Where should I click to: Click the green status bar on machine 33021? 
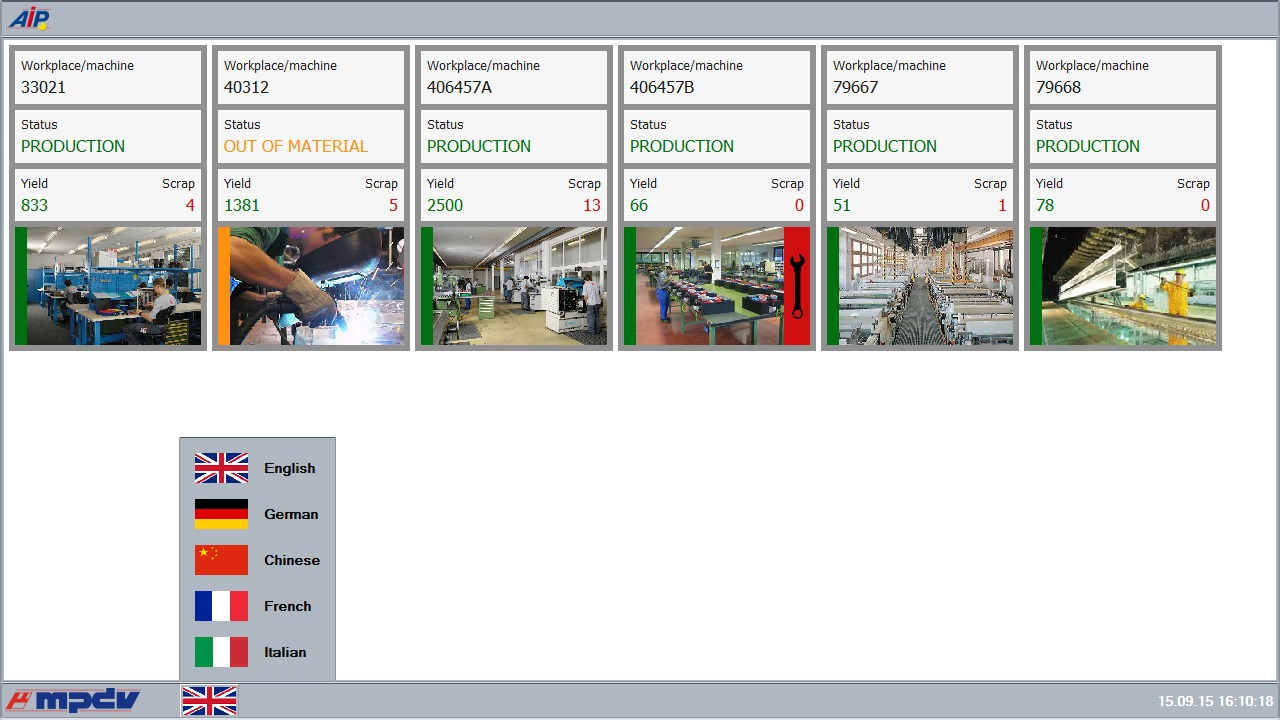[21, 286]
